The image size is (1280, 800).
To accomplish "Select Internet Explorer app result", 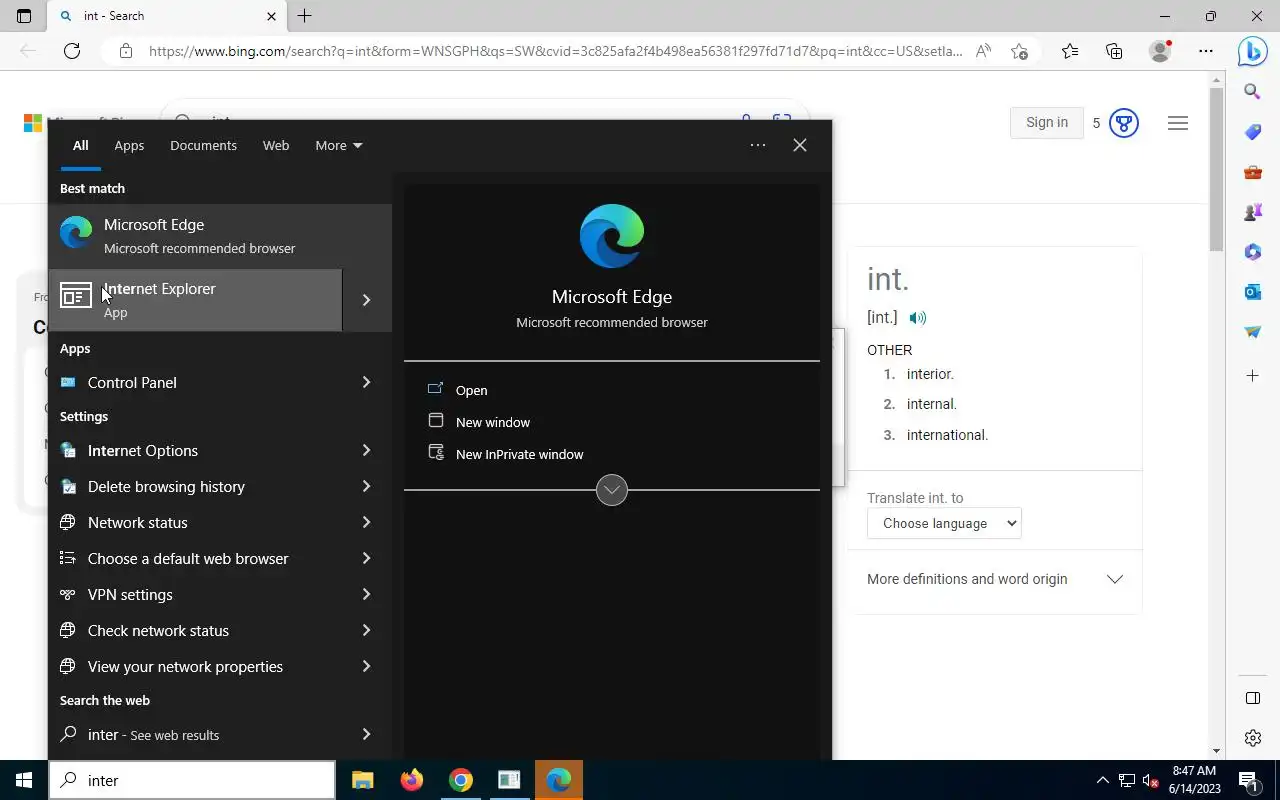I will pos(195,300).
